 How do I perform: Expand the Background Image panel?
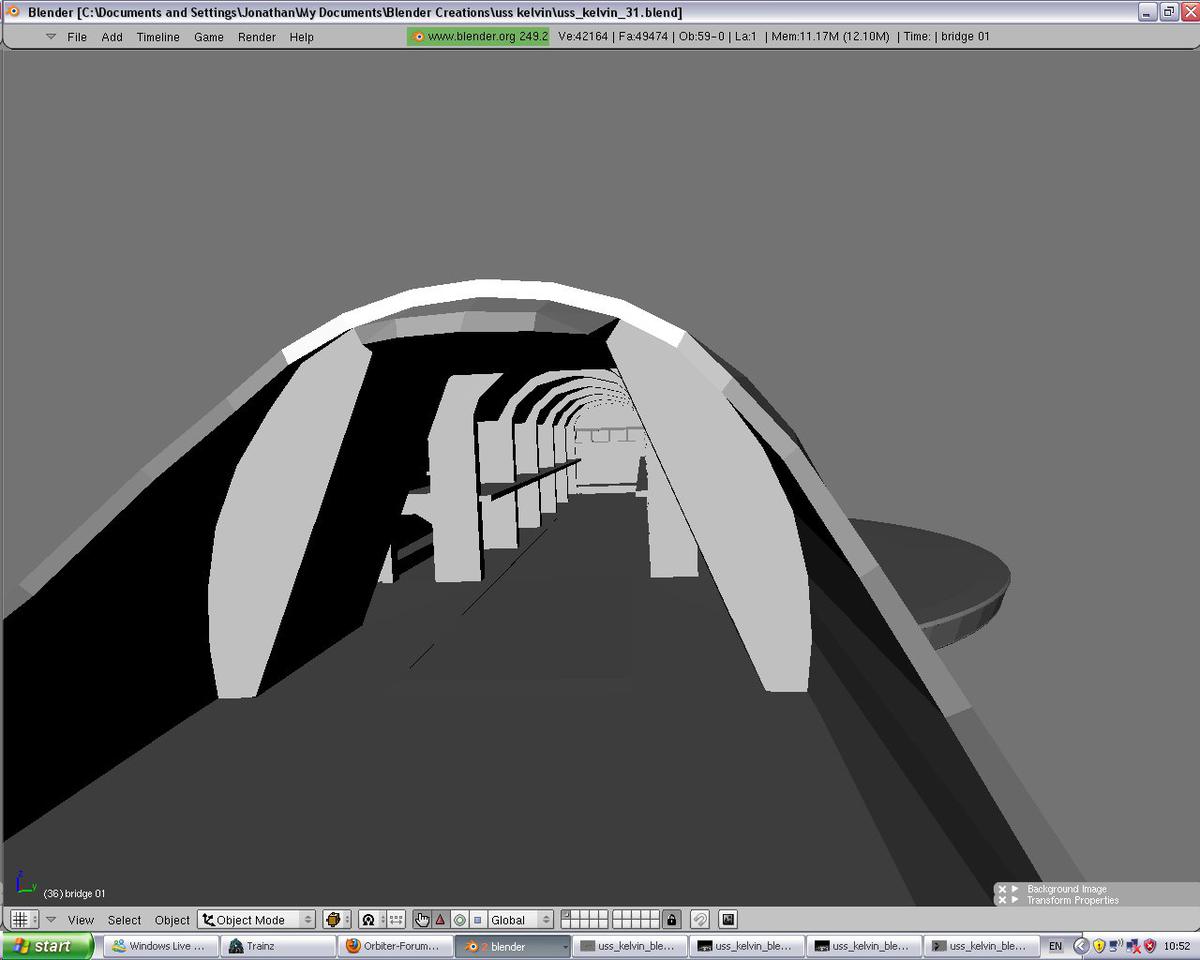tap(1016, 889)
